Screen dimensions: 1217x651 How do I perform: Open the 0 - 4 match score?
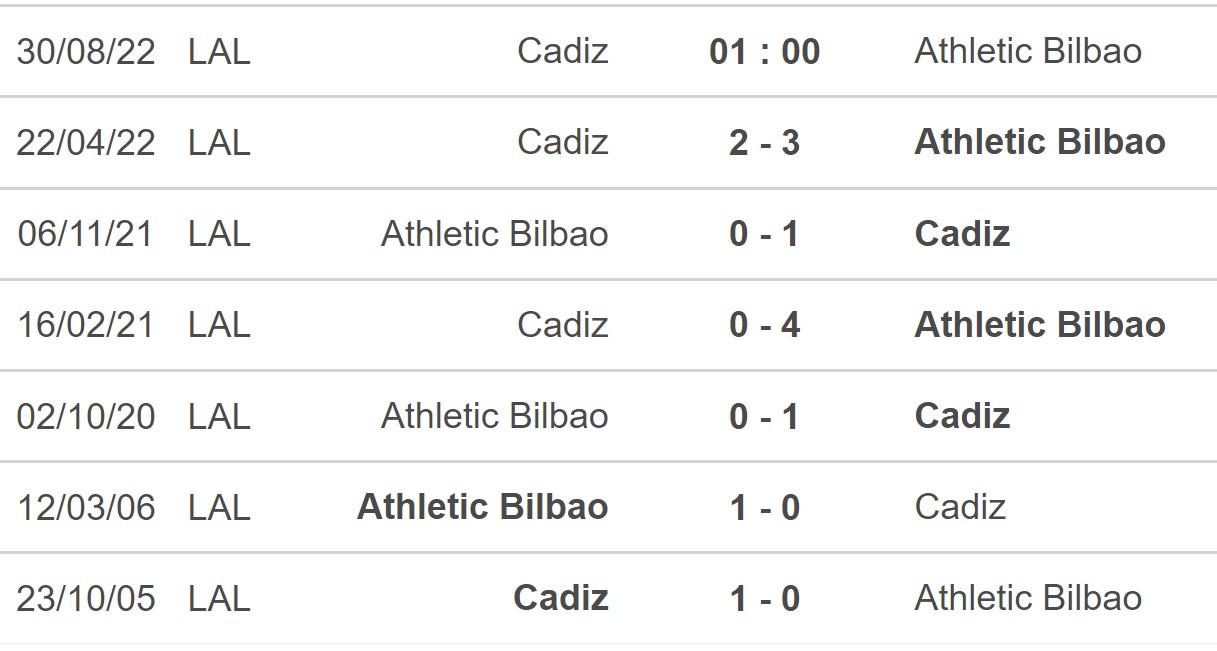pyautogui.click(x=764, y=325)
